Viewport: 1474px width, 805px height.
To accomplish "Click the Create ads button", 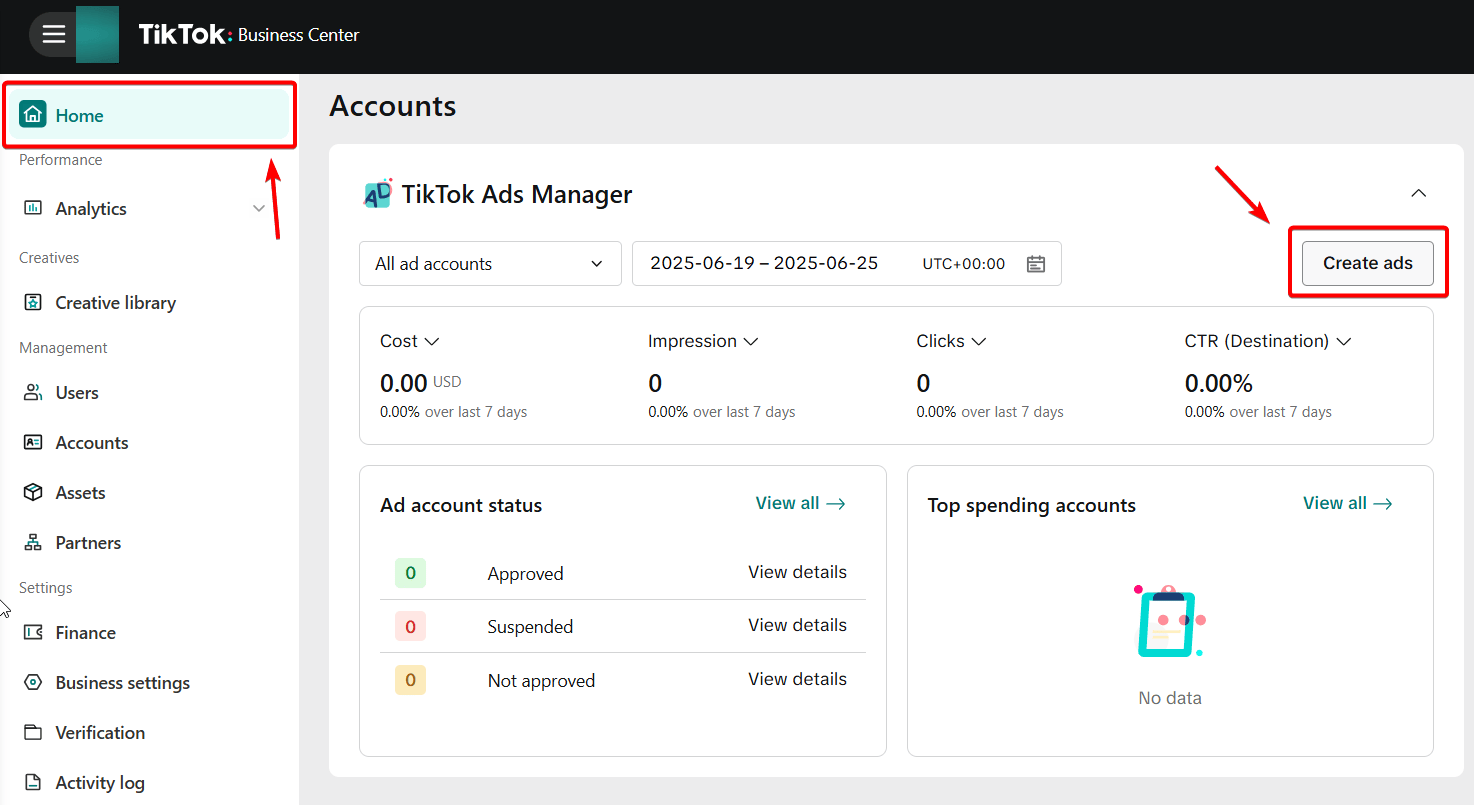I will [x=1367, y=263].
